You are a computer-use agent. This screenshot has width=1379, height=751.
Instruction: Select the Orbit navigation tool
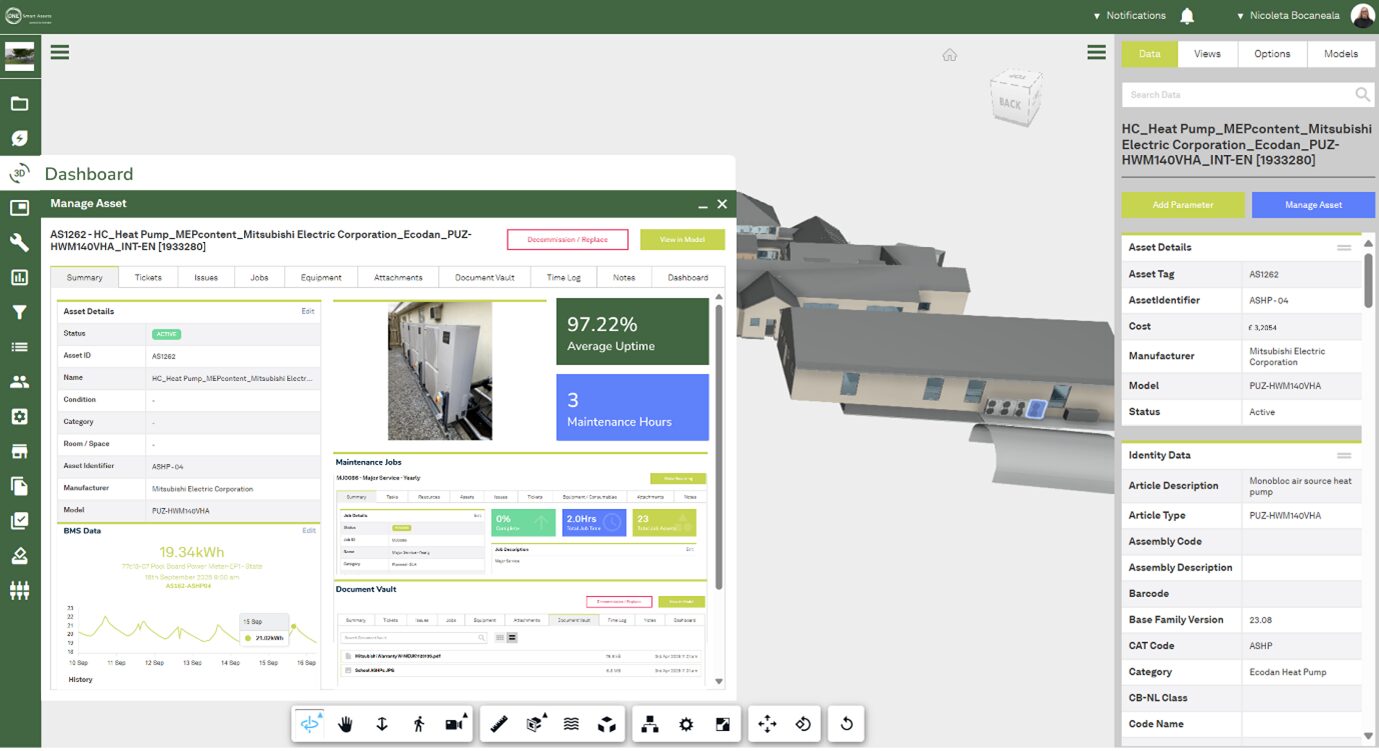[310, 723]
